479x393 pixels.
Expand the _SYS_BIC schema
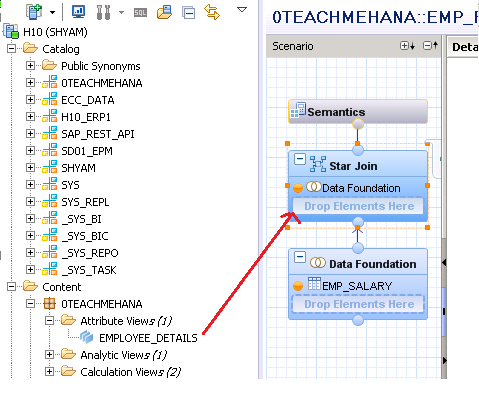(x=30, y=235)
